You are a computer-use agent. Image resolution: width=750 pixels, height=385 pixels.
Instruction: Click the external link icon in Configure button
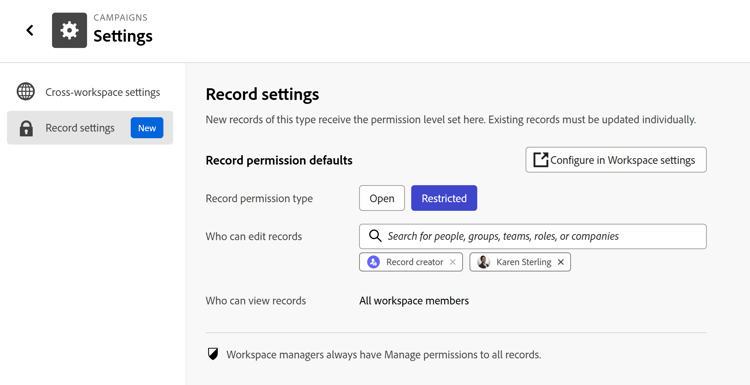click(x=540, y=160)
